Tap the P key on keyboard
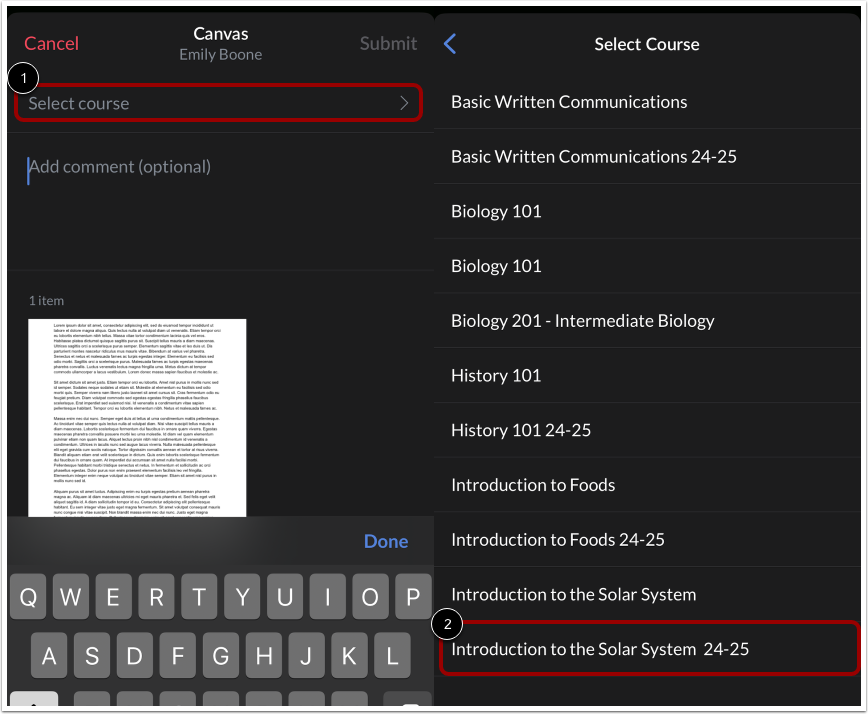 click(x=413, y=597)
